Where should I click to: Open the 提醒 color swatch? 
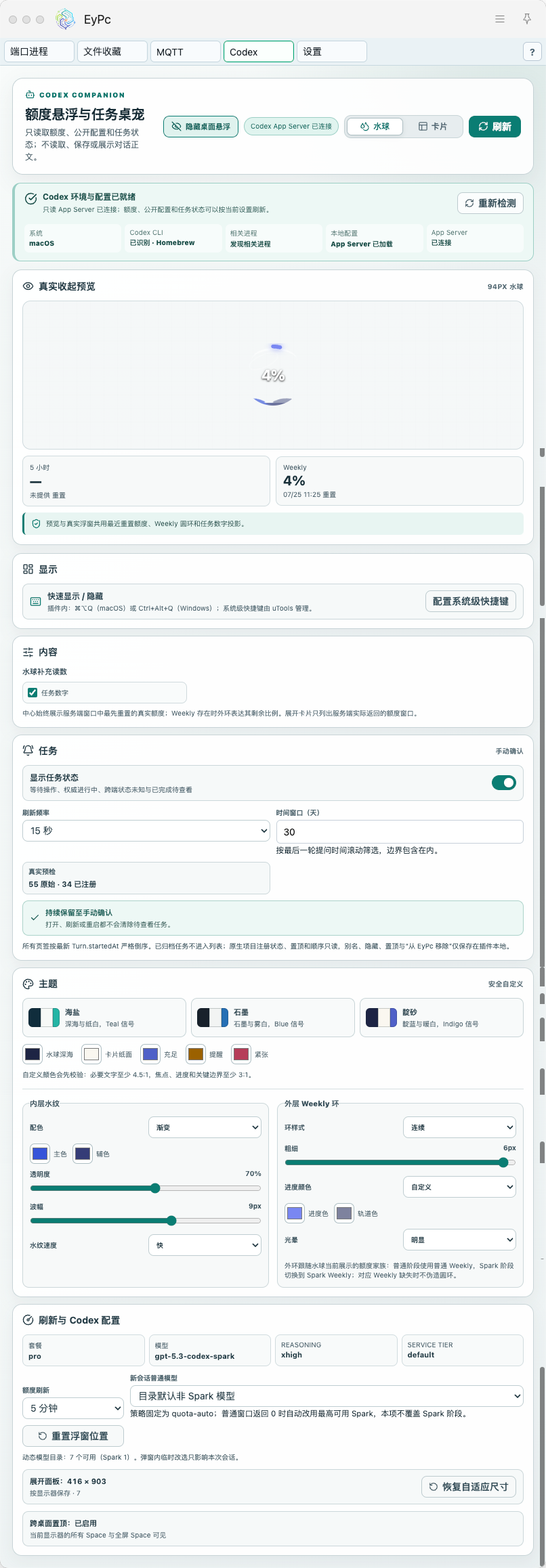[196, 1054]
